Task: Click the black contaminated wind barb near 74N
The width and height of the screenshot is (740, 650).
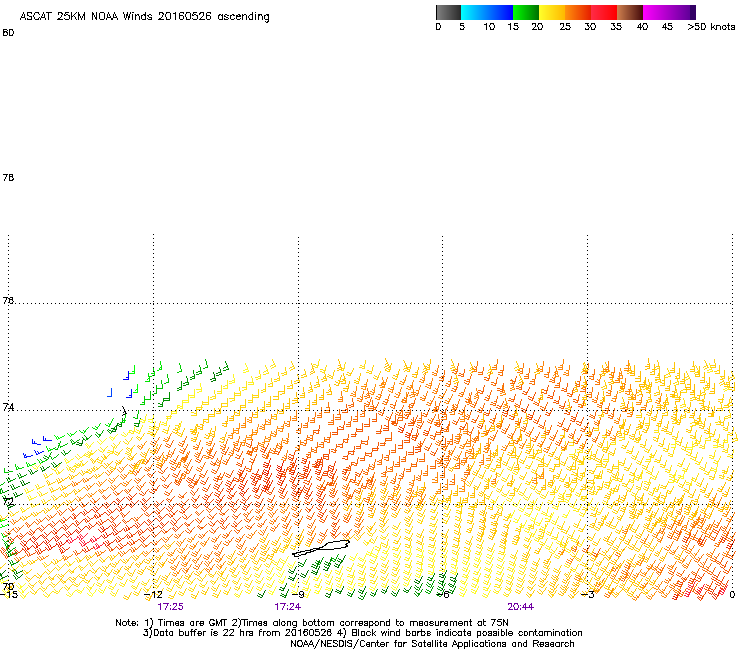Action: (124, 411)
